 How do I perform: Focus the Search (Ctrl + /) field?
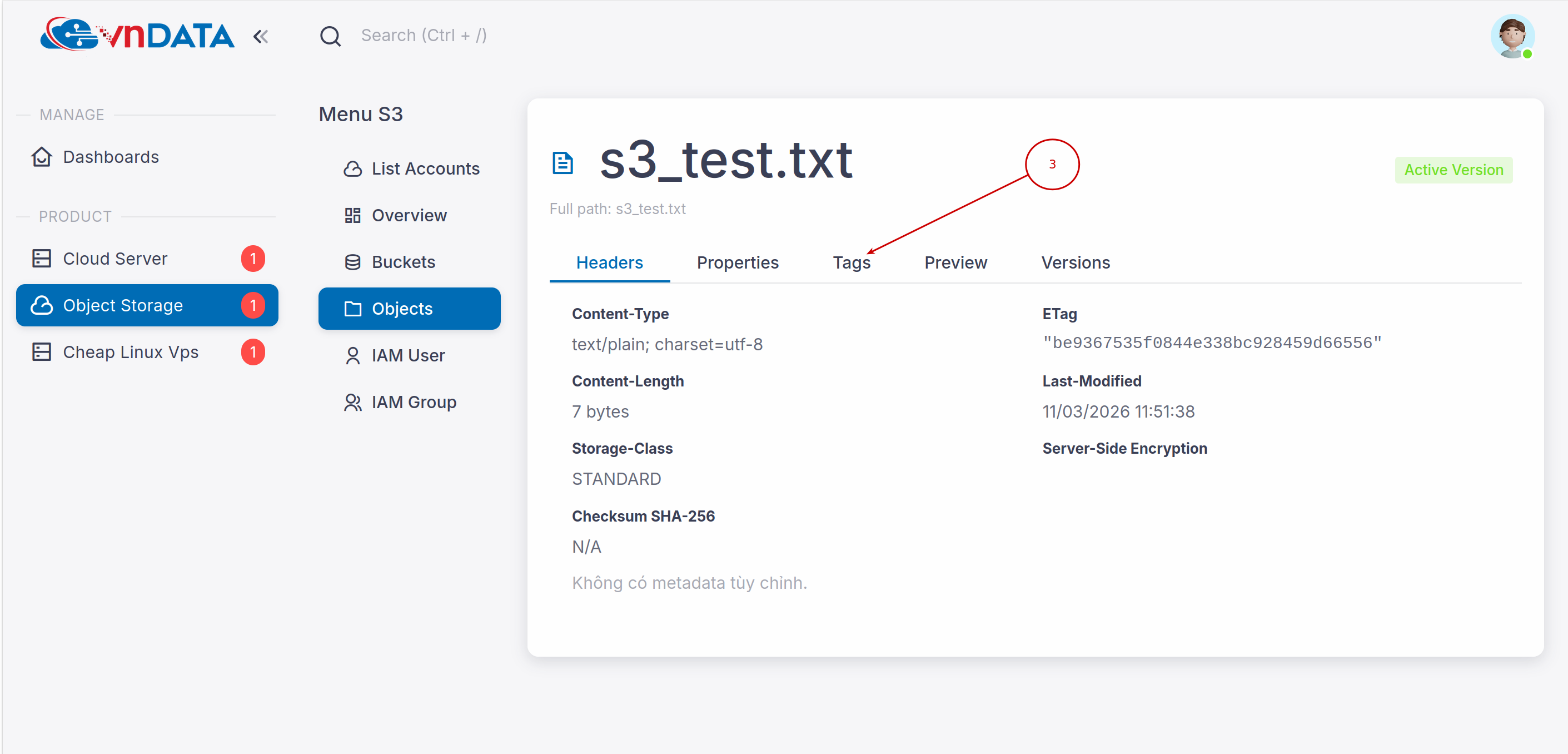point(424,36)
